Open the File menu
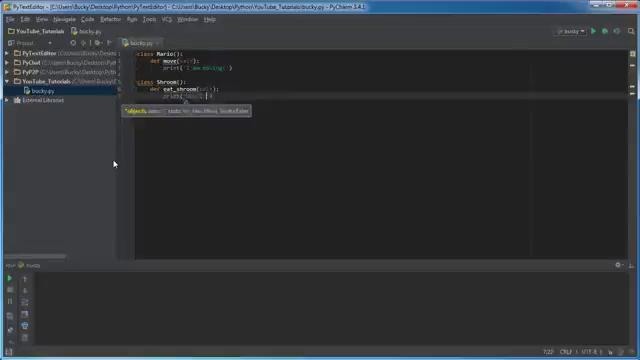This screenshot has width=640, height=360. pos(10,19)
